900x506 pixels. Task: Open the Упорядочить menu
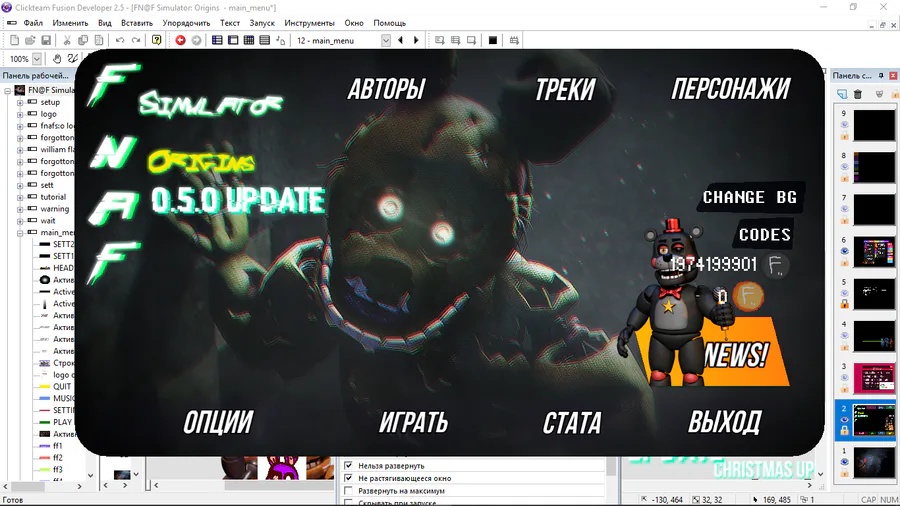point(186,23)
